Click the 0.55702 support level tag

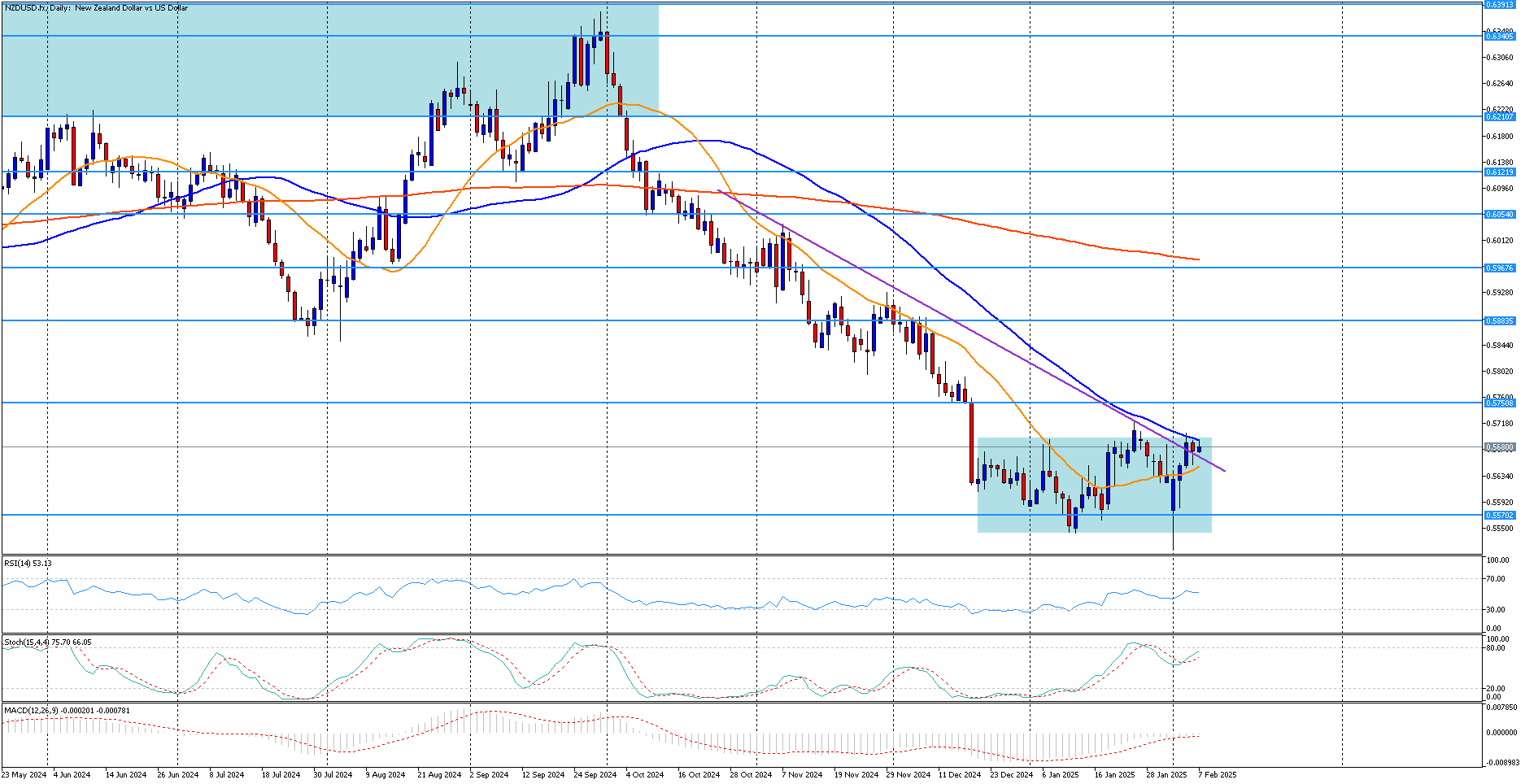pyautogui.click(x=1500, y=515)
